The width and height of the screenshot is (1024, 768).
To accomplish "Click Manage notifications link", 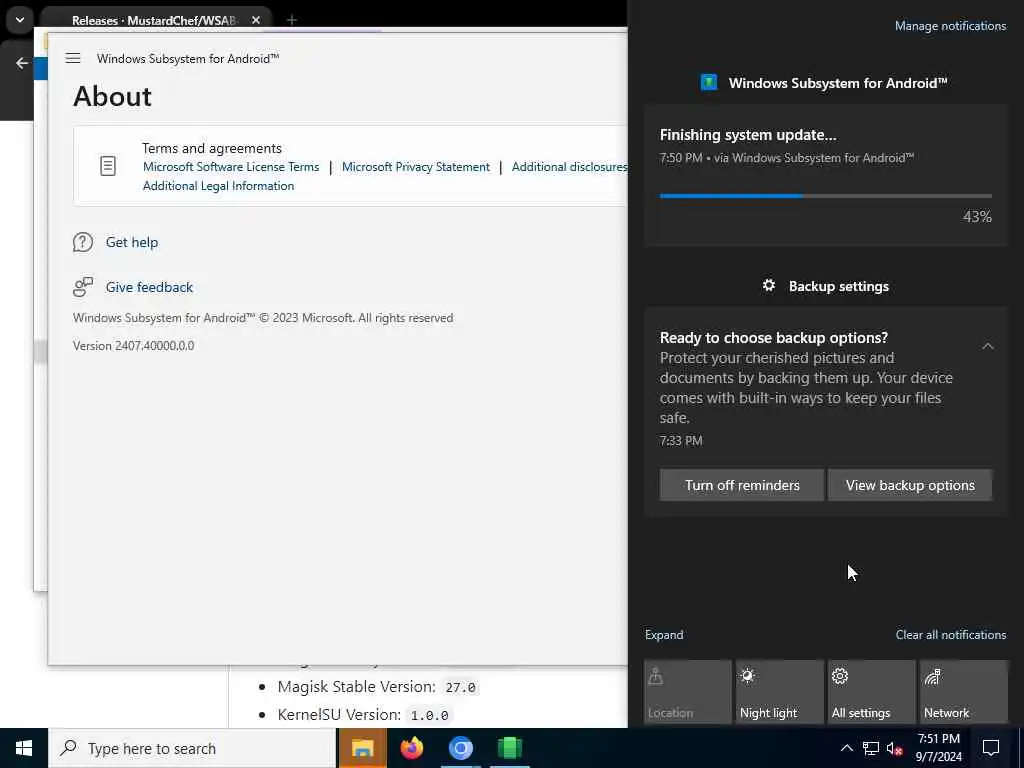I will pos(950,26).
